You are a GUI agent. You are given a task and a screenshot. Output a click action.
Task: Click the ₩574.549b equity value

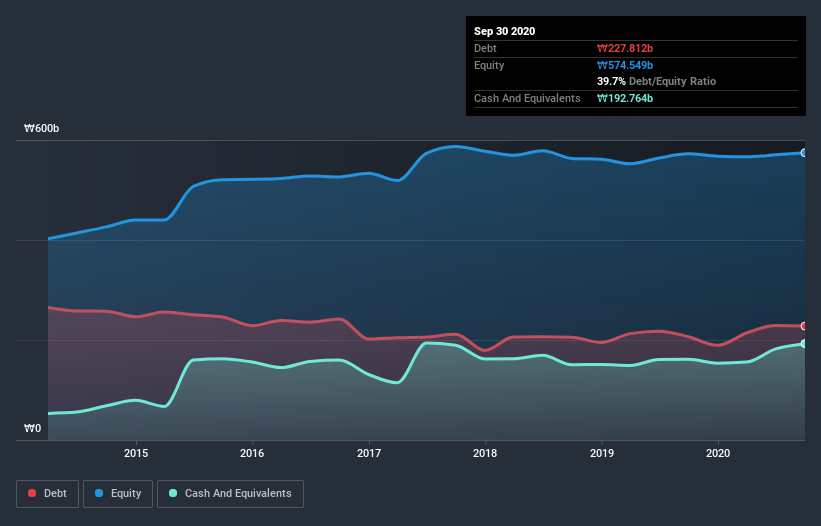point(625,65)
